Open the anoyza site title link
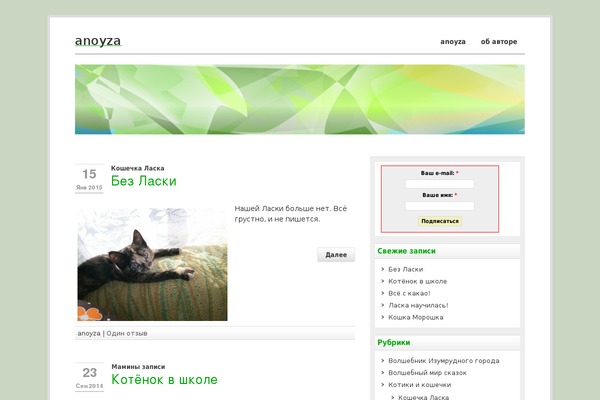 pyautogui.click(x=98, y=41)
